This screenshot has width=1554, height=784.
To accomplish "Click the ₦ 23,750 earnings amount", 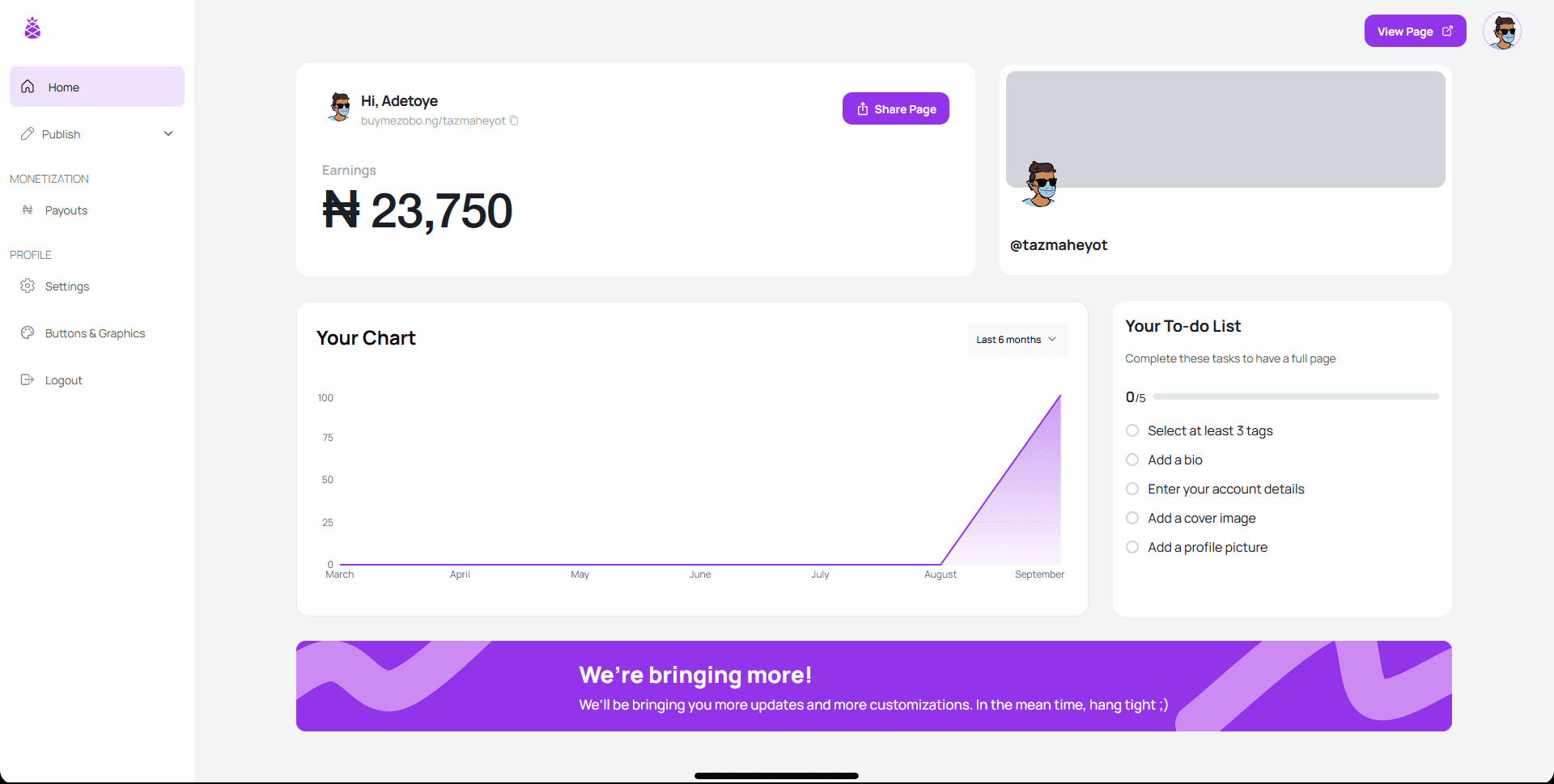I will [418, 210].
